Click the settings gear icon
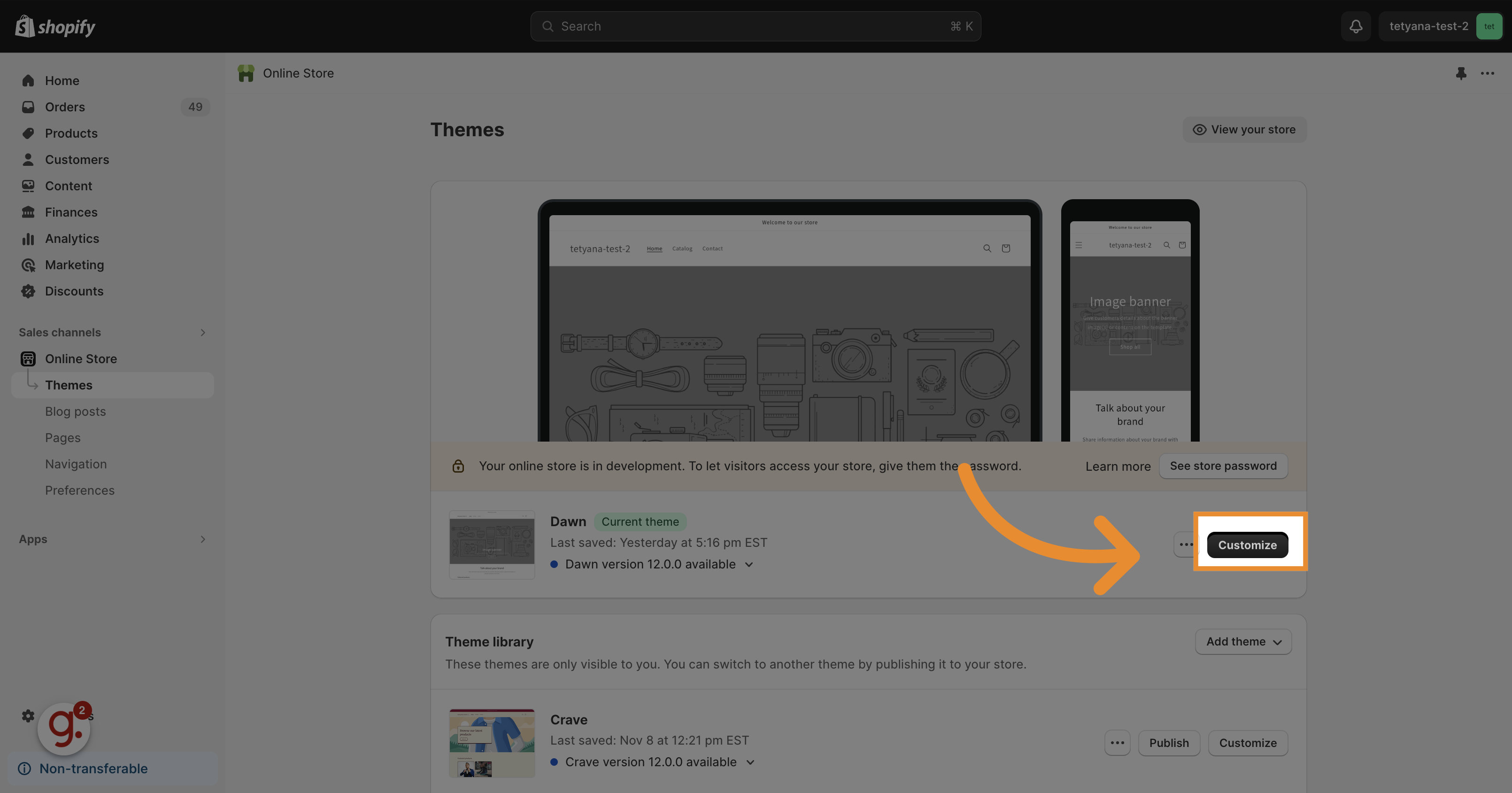Image resolution: width=1512 pixels, height=793 pixels. 28,715
